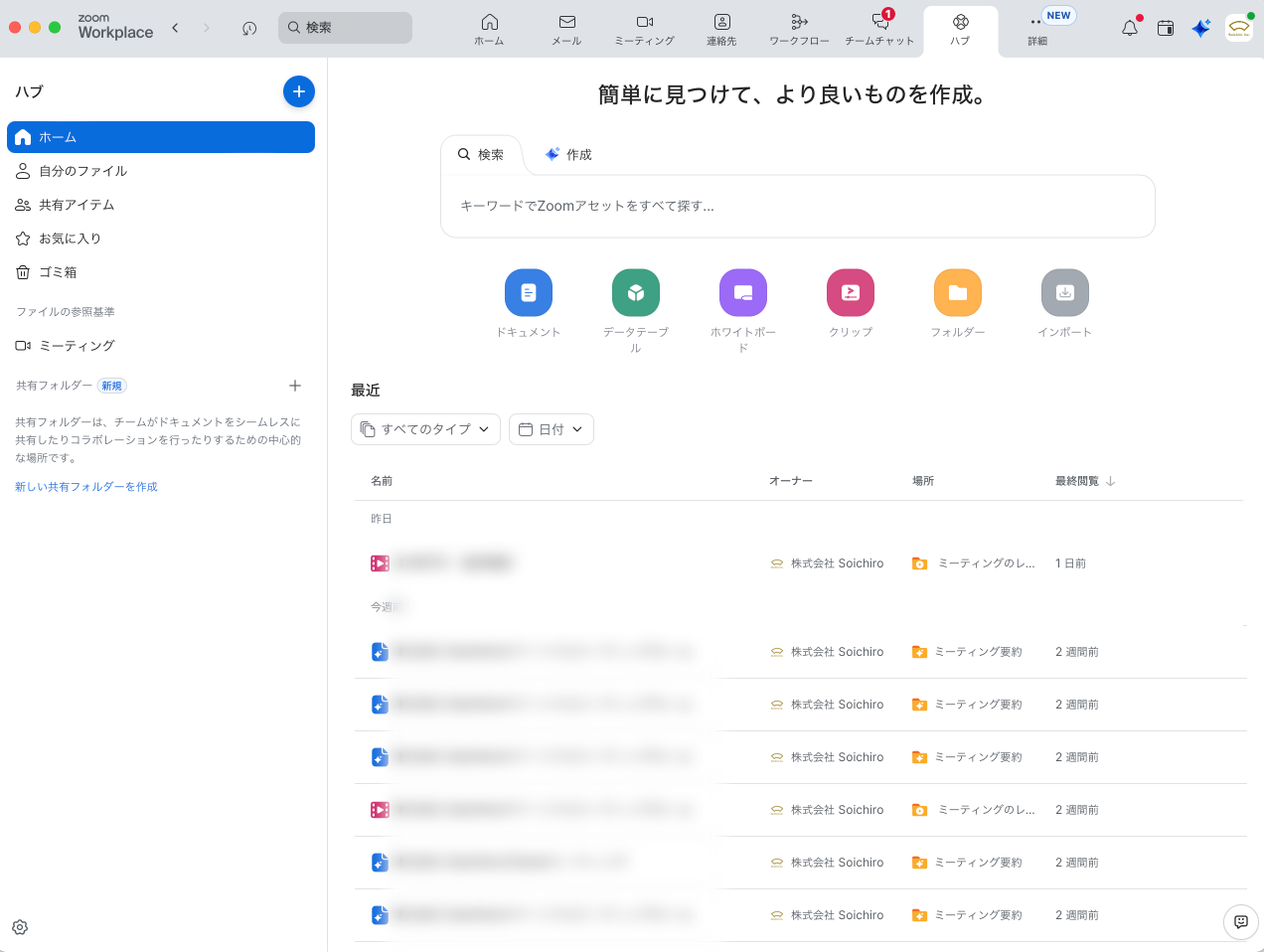Create a new データテーブル
Screen dimensions: 1264x952
pos(635,292)
